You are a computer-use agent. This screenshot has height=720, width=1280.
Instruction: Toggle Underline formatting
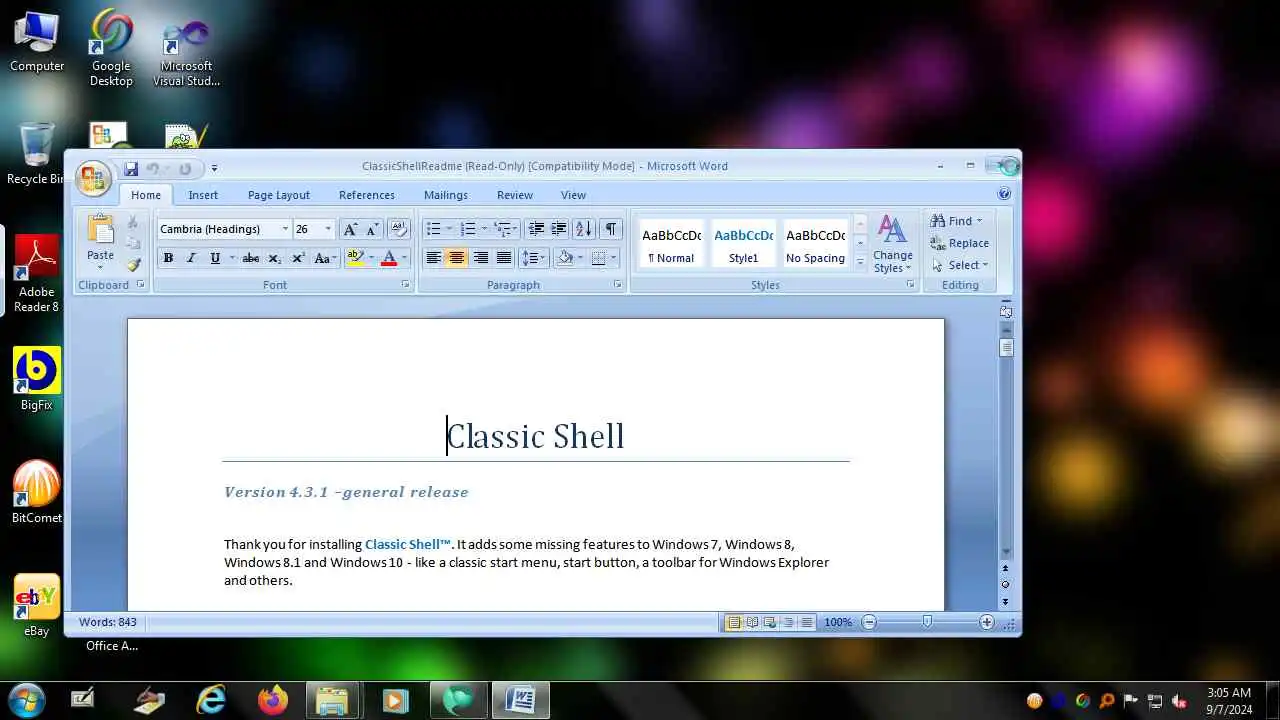point(214,258)
